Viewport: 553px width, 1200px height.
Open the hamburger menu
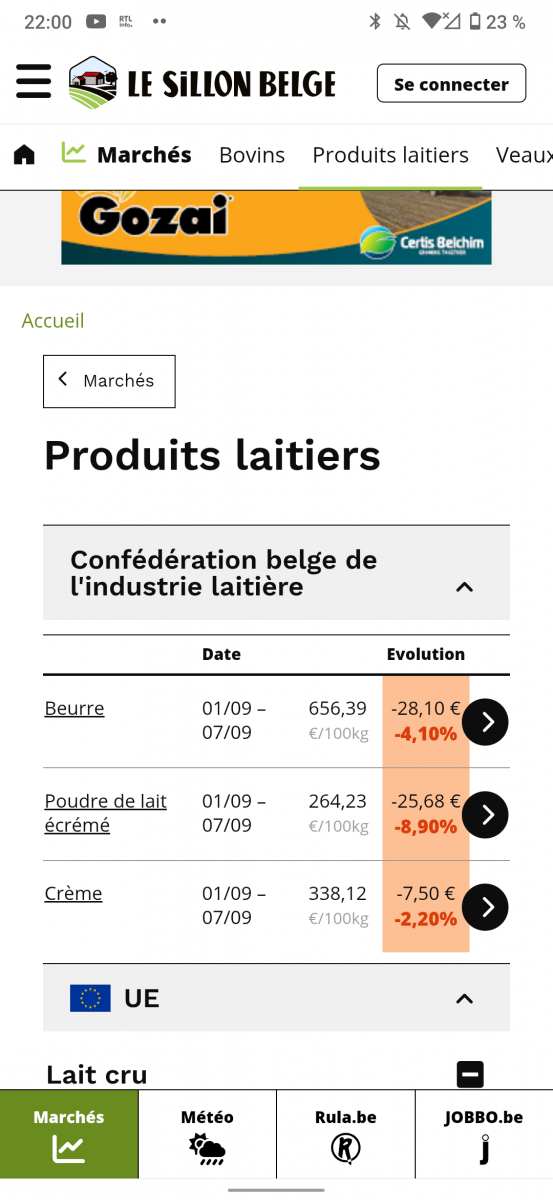[x=33, y=82]
